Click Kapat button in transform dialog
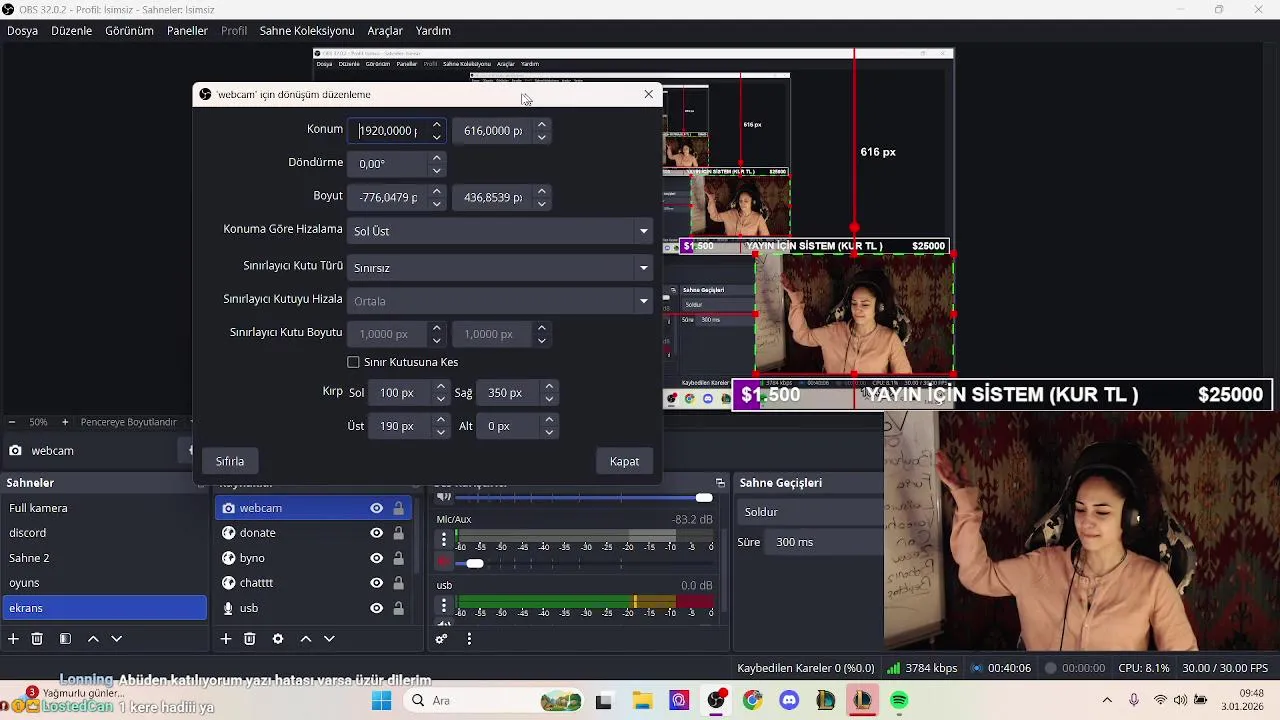The height and width of the screenshot is (720, 1280). point(624,461)
